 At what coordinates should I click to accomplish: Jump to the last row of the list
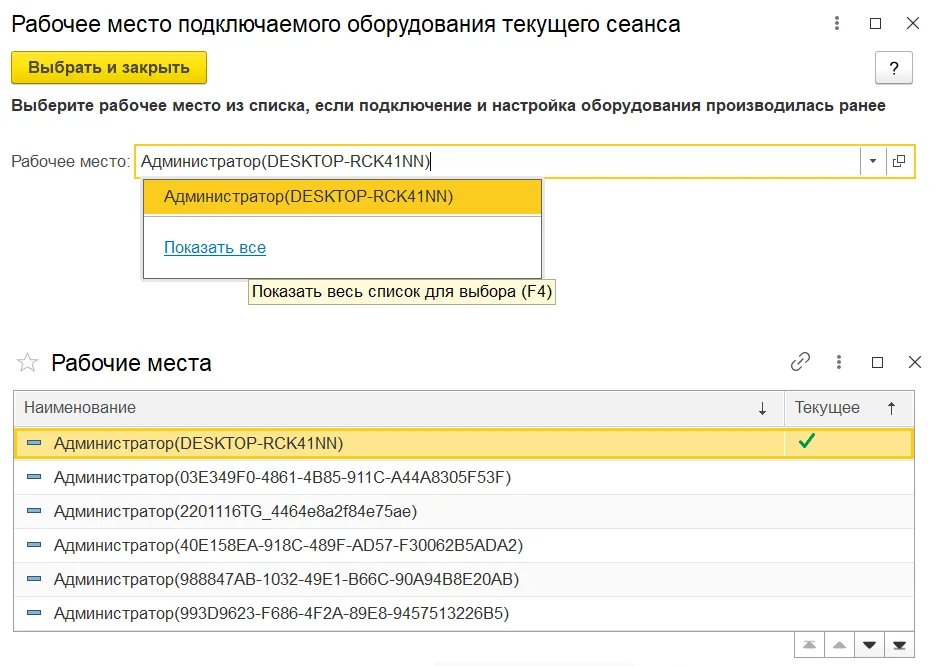coord(899,645)
